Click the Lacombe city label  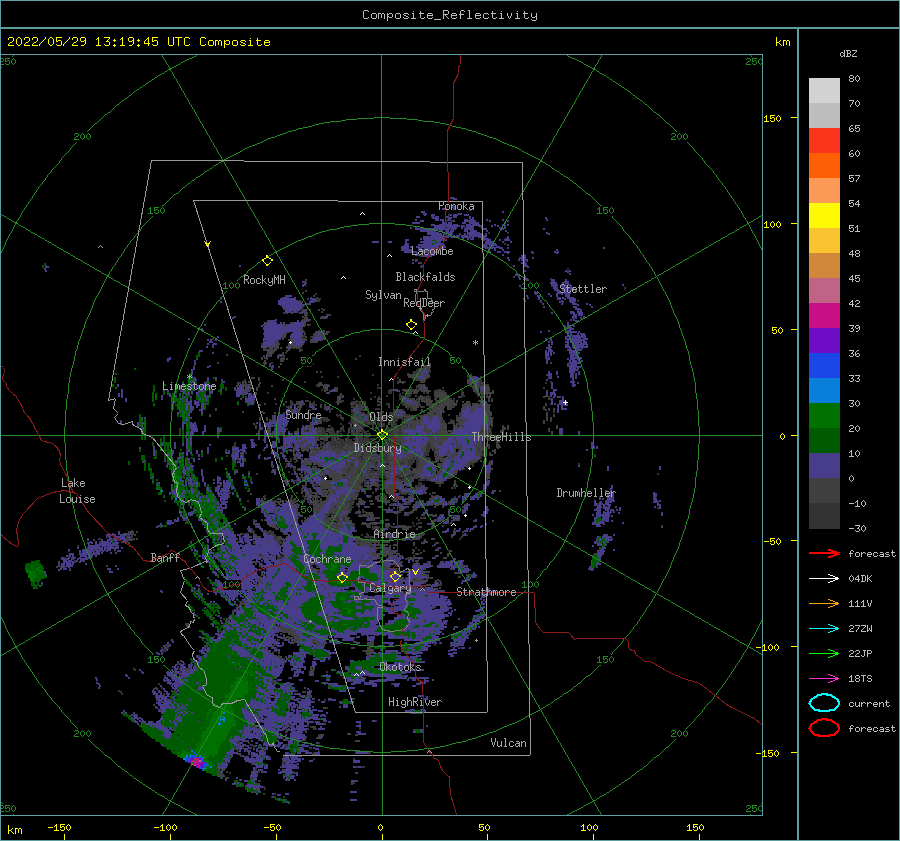point(432,251)
